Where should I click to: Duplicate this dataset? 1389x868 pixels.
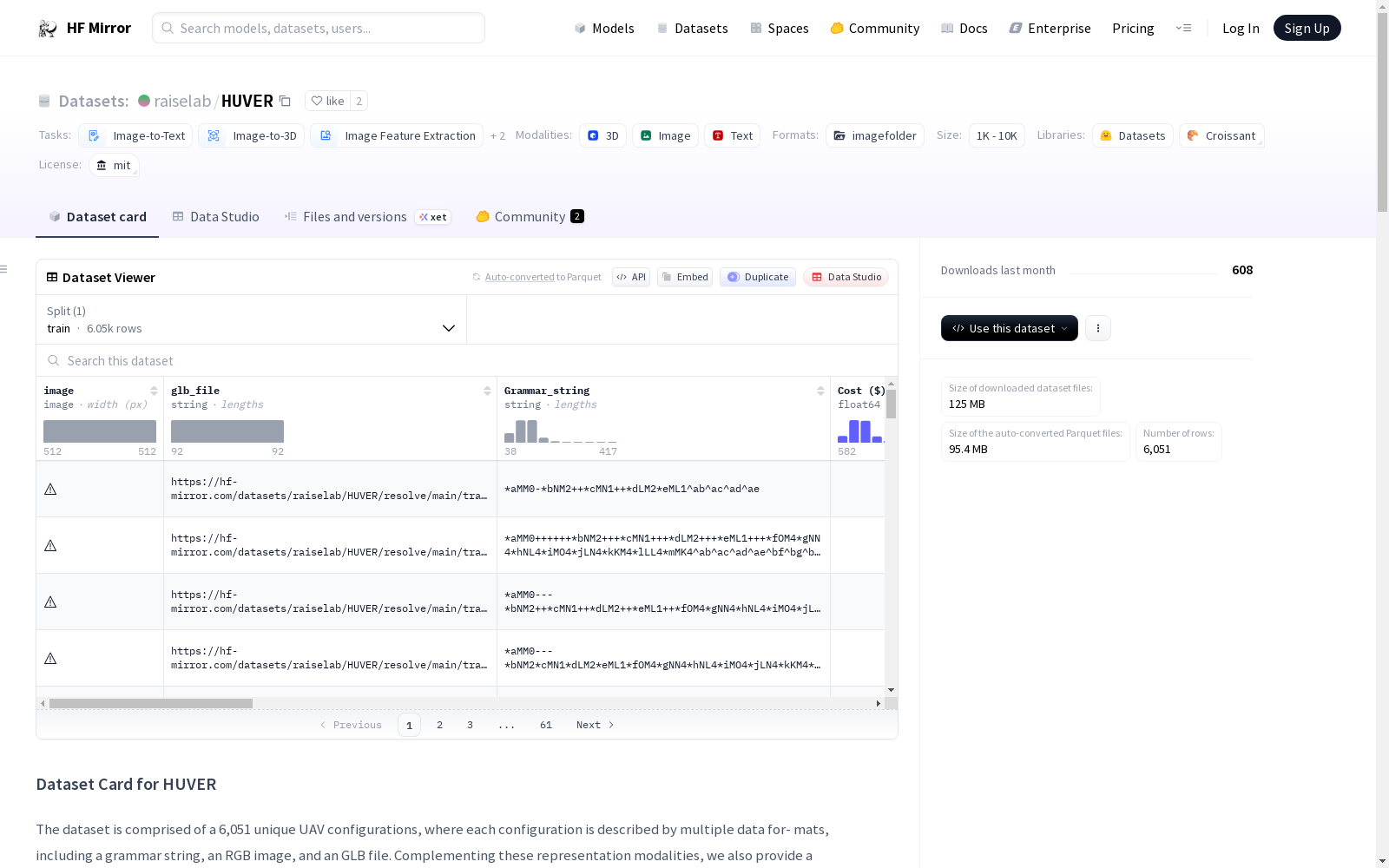pos(758,277)
